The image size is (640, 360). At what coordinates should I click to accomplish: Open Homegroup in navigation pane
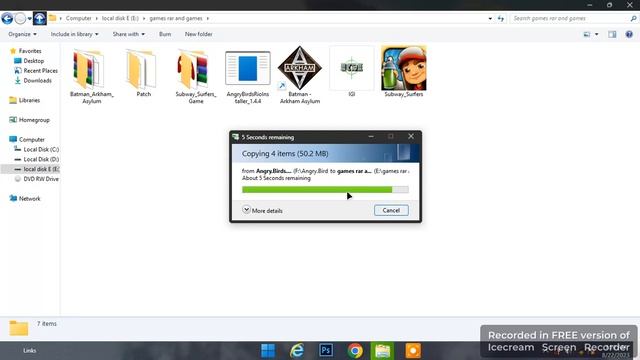pos(29,120)
